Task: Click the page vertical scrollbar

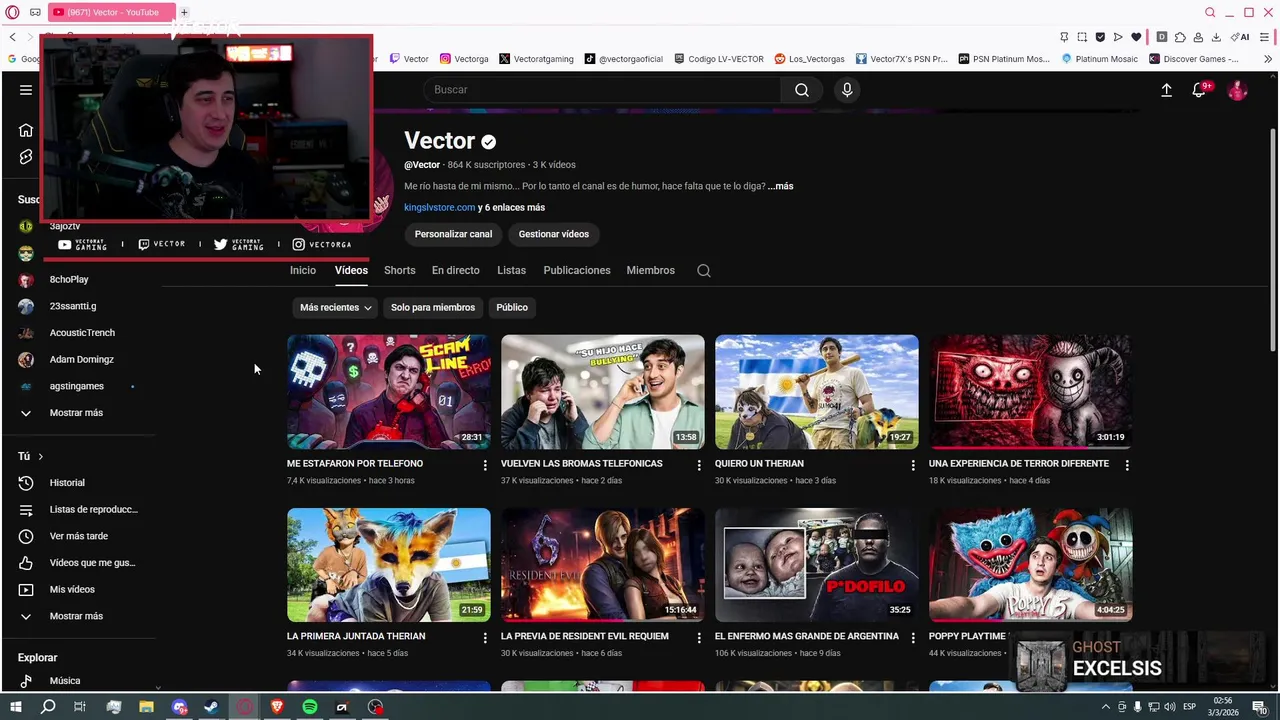Action: [1273, 240]
